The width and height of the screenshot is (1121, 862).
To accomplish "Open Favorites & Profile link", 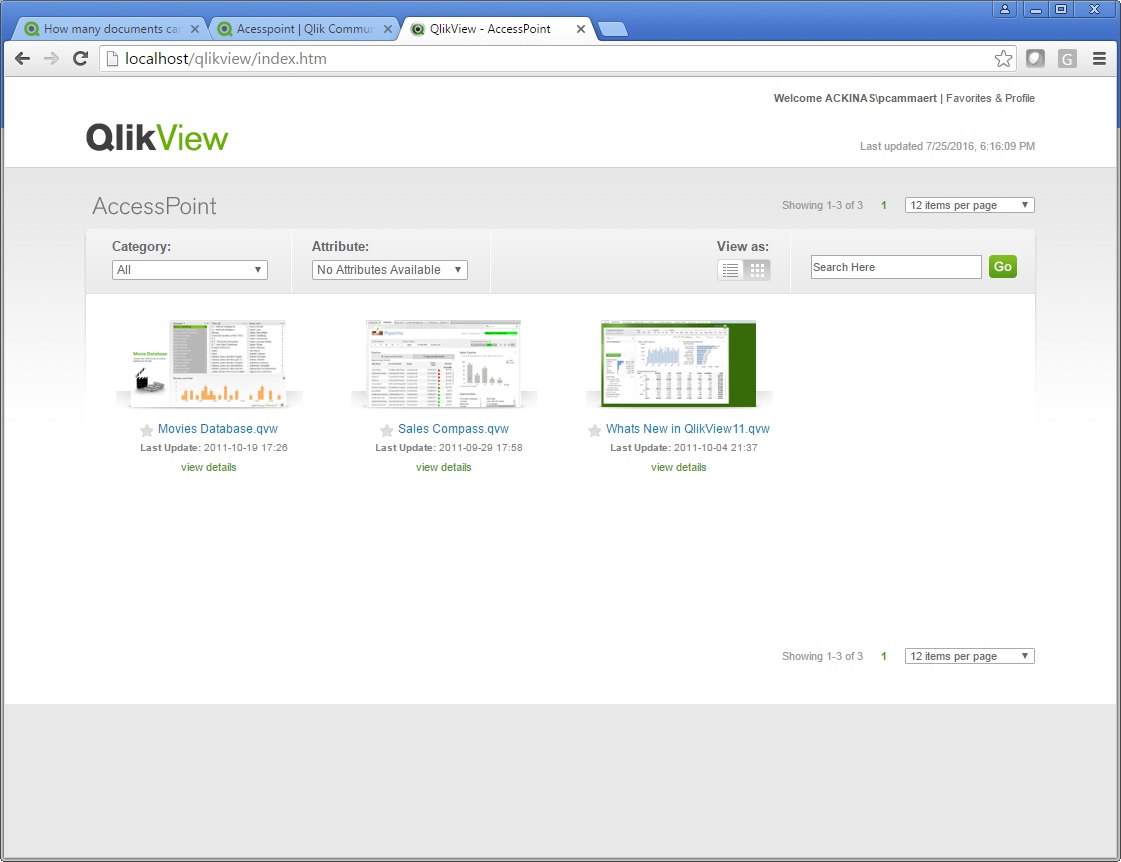I will coord(990,98).
